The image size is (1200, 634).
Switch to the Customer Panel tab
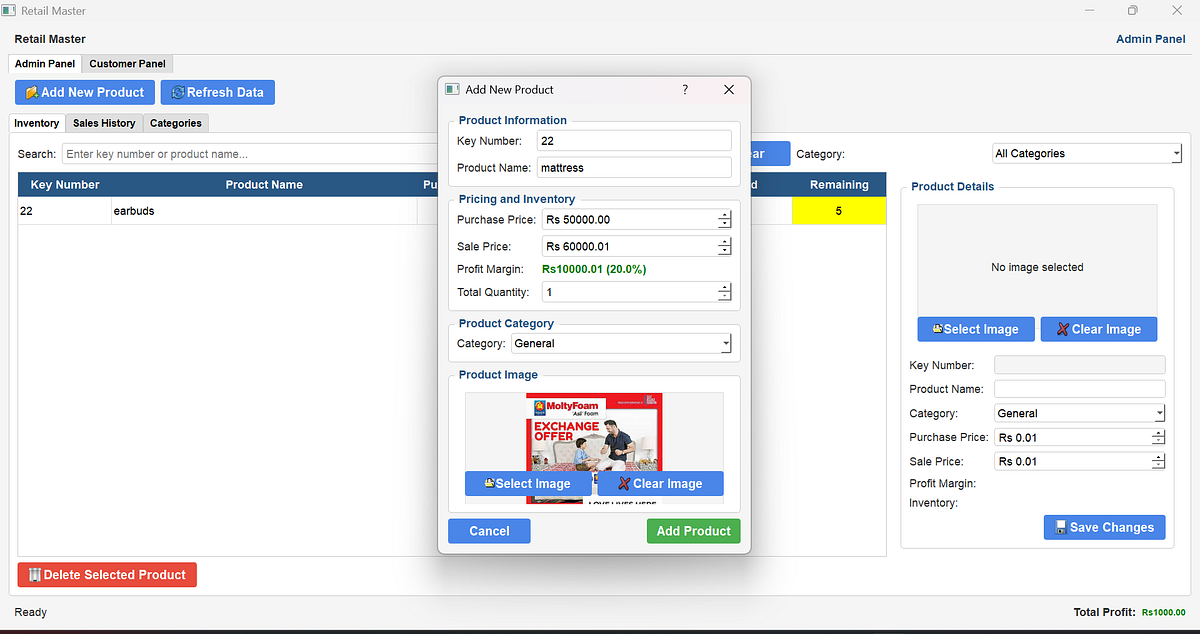pos(127,62)
